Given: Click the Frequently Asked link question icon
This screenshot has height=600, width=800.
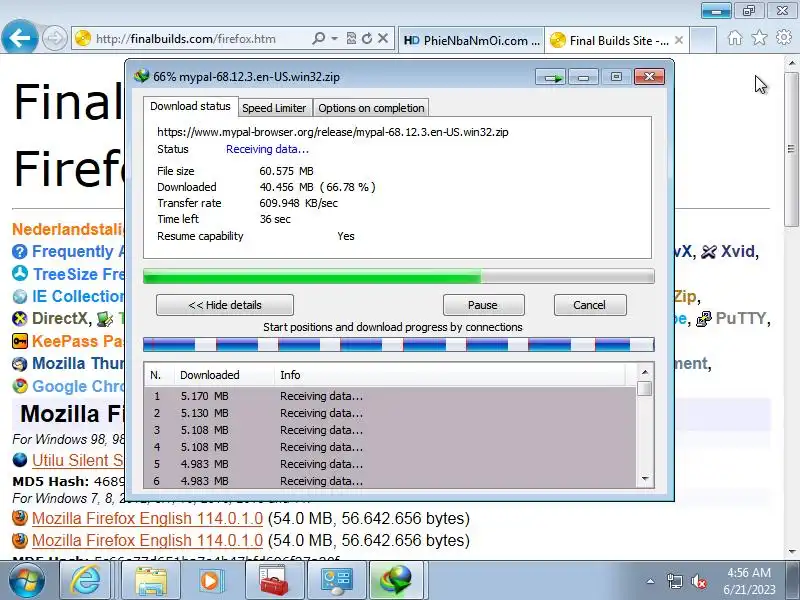Looking at the screenshot, I should pyautogui.click(x=19, y=252).
